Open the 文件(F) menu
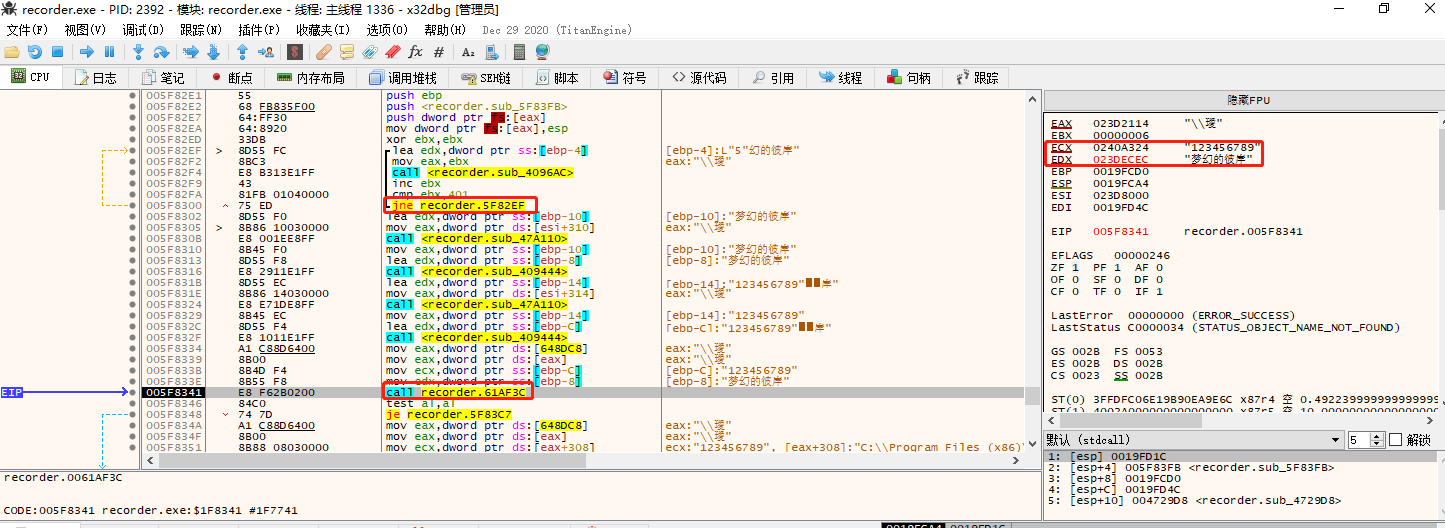This screenshot has height=528, width=1445. 27,30
